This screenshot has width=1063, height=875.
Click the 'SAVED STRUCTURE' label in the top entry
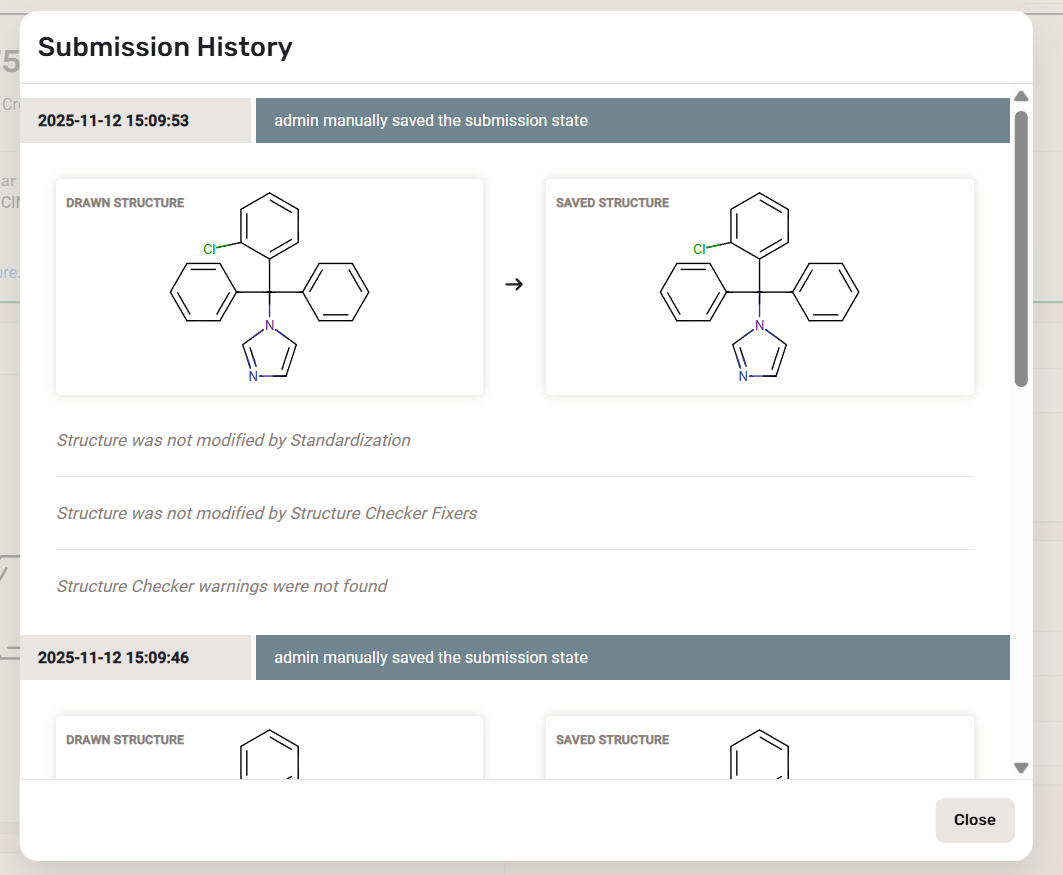(x=612, y=203)
